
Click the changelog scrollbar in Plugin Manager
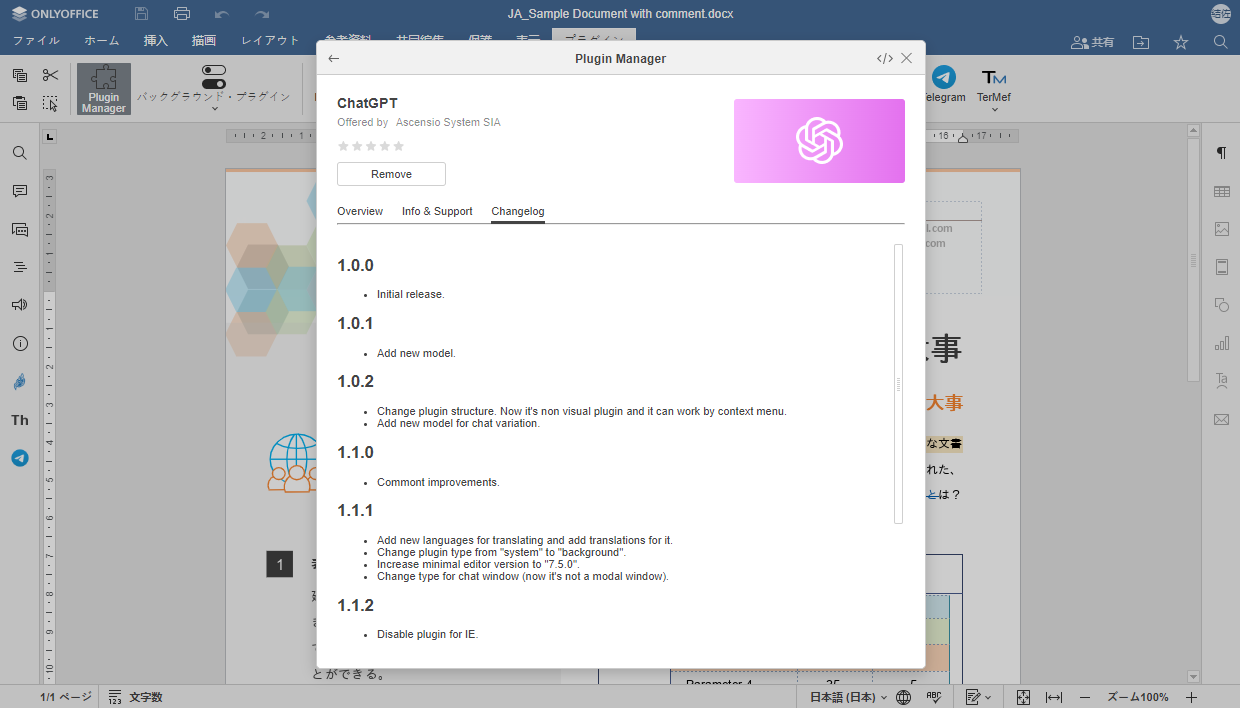pyautogui.click(x=898, y=384)
